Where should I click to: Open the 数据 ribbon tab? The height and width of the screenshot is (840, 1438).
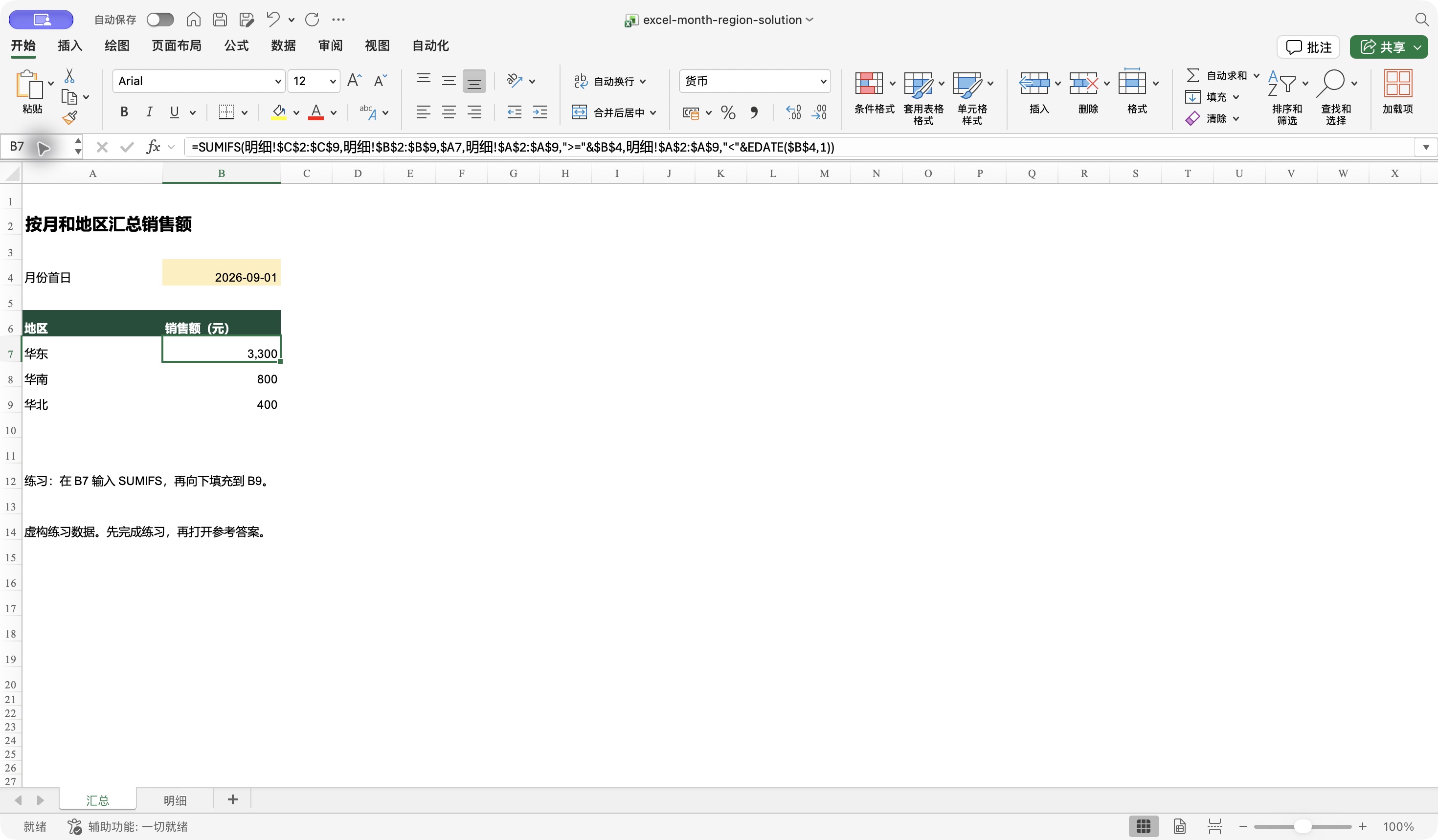point(284,45)
